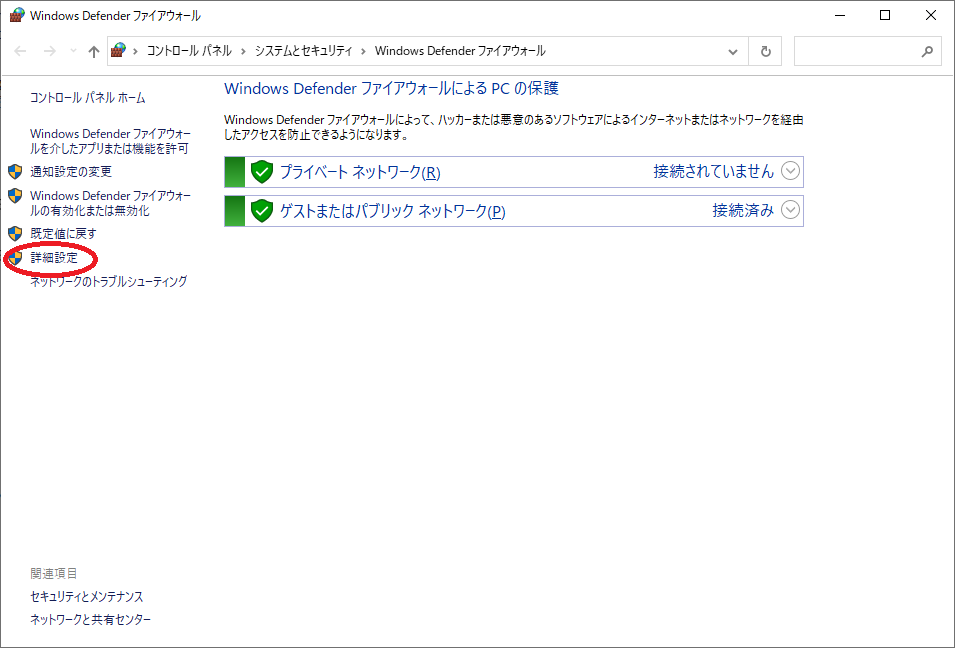Open the address bar history dropdown arrow
Screen dimensions: 955x648
pyautogui.click(x=733, y=50)
